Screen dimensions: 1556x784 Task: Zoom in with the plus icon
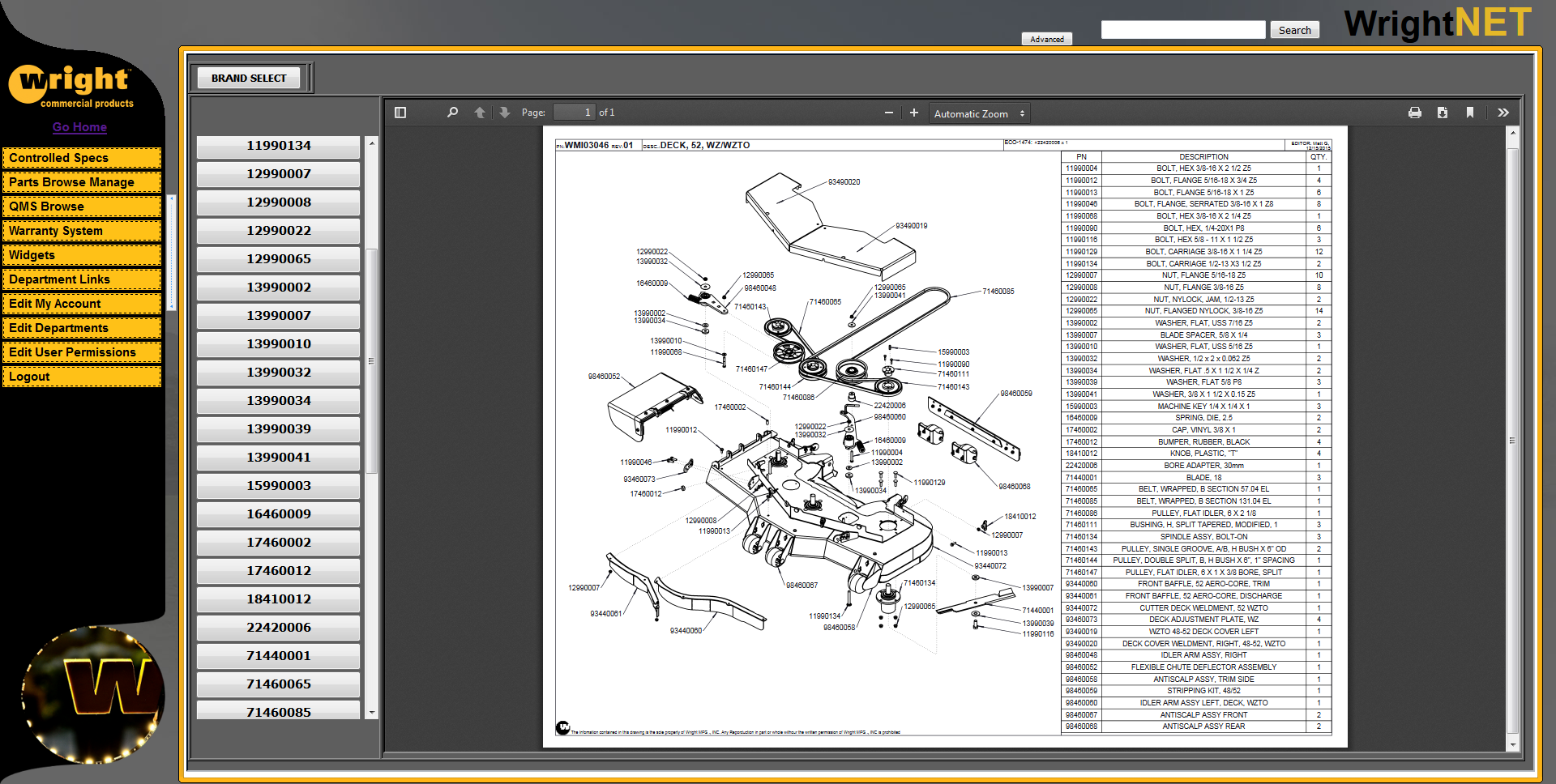pyautogui.click(x=914, y=113)
